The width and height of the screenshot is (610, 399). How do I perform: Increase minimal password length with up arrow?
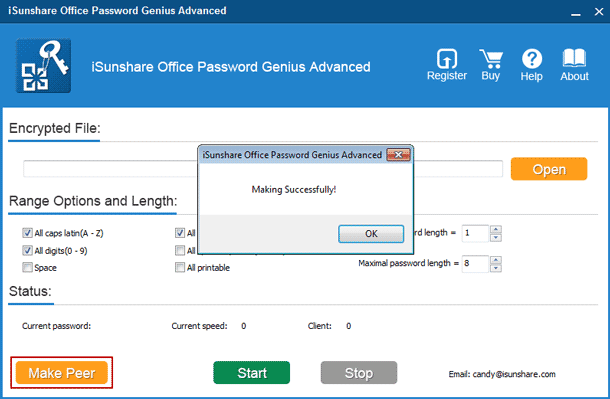(496, 229)
